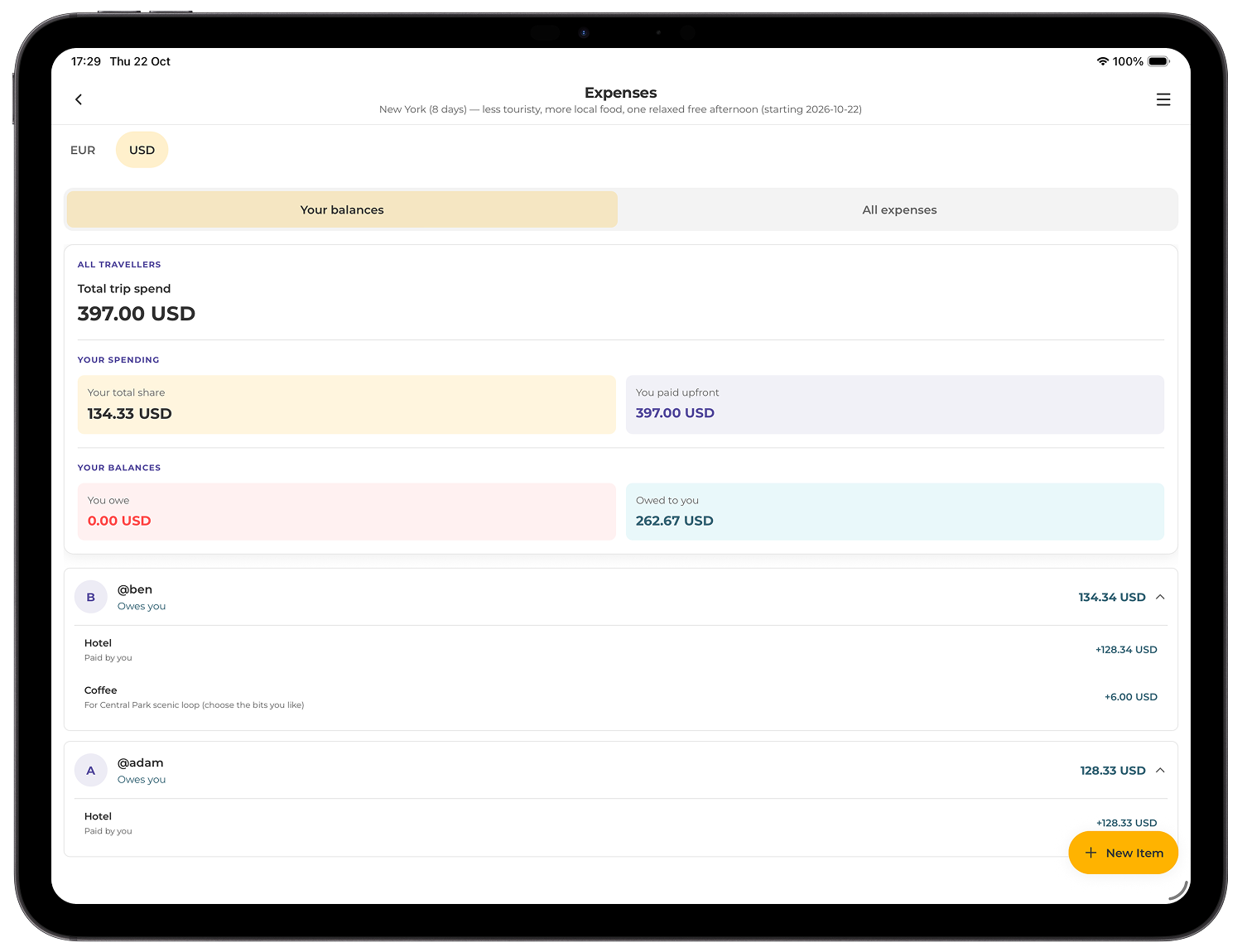Check the Wi-Fi status icon
This screenshot has width=1242, height=952.
pyautogui.click(x=1102, y=61)
